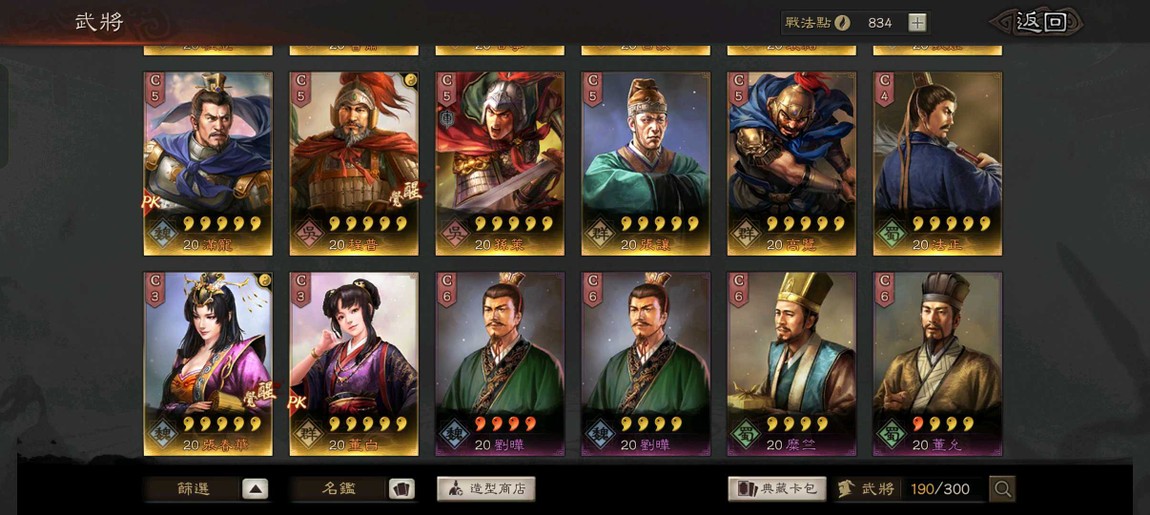Select the 程普 general card
Screen dimensions: 1150x515
(x=354, y=164)
